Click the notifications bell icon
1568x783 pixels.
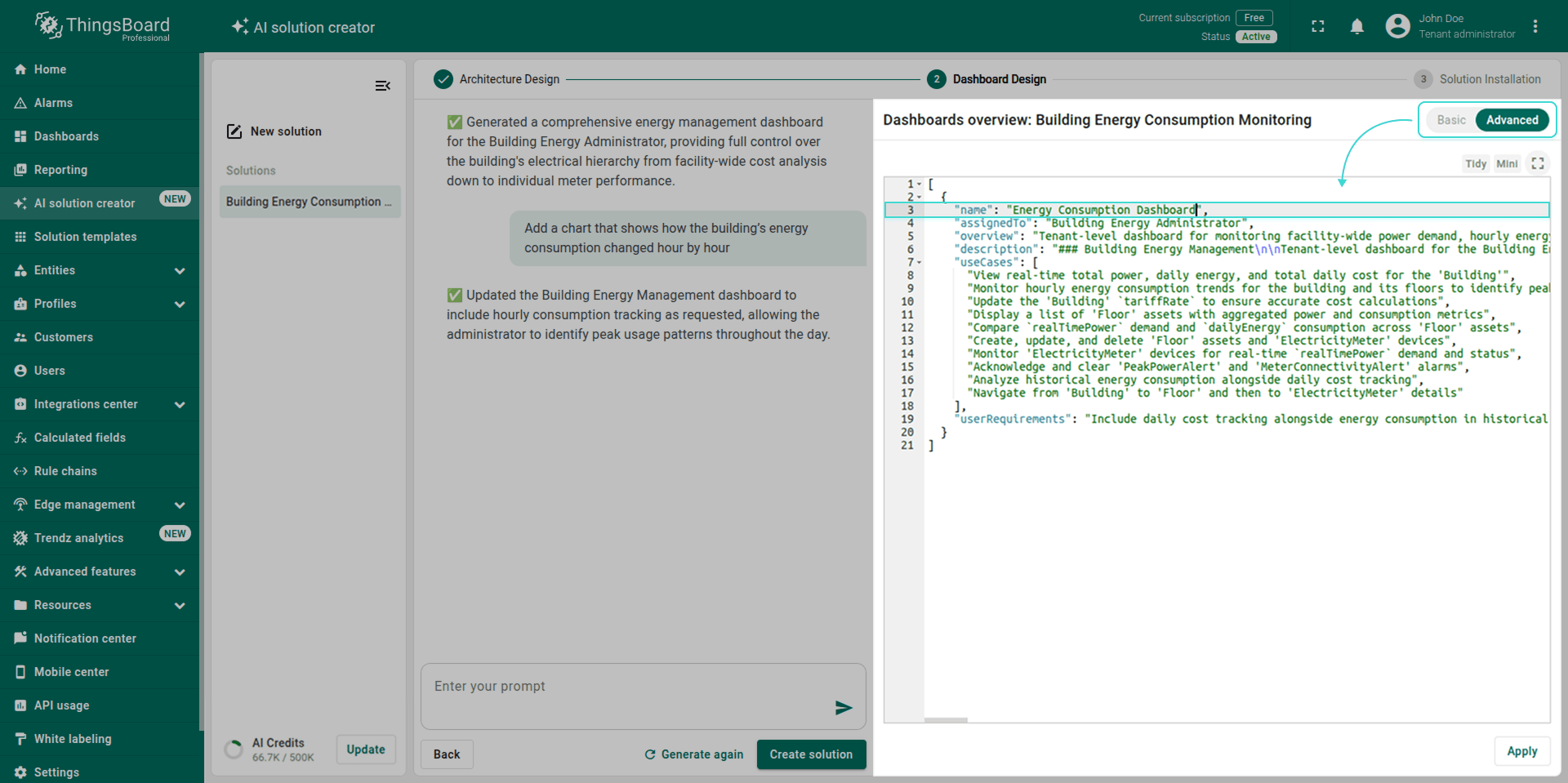click(1356, 27)
